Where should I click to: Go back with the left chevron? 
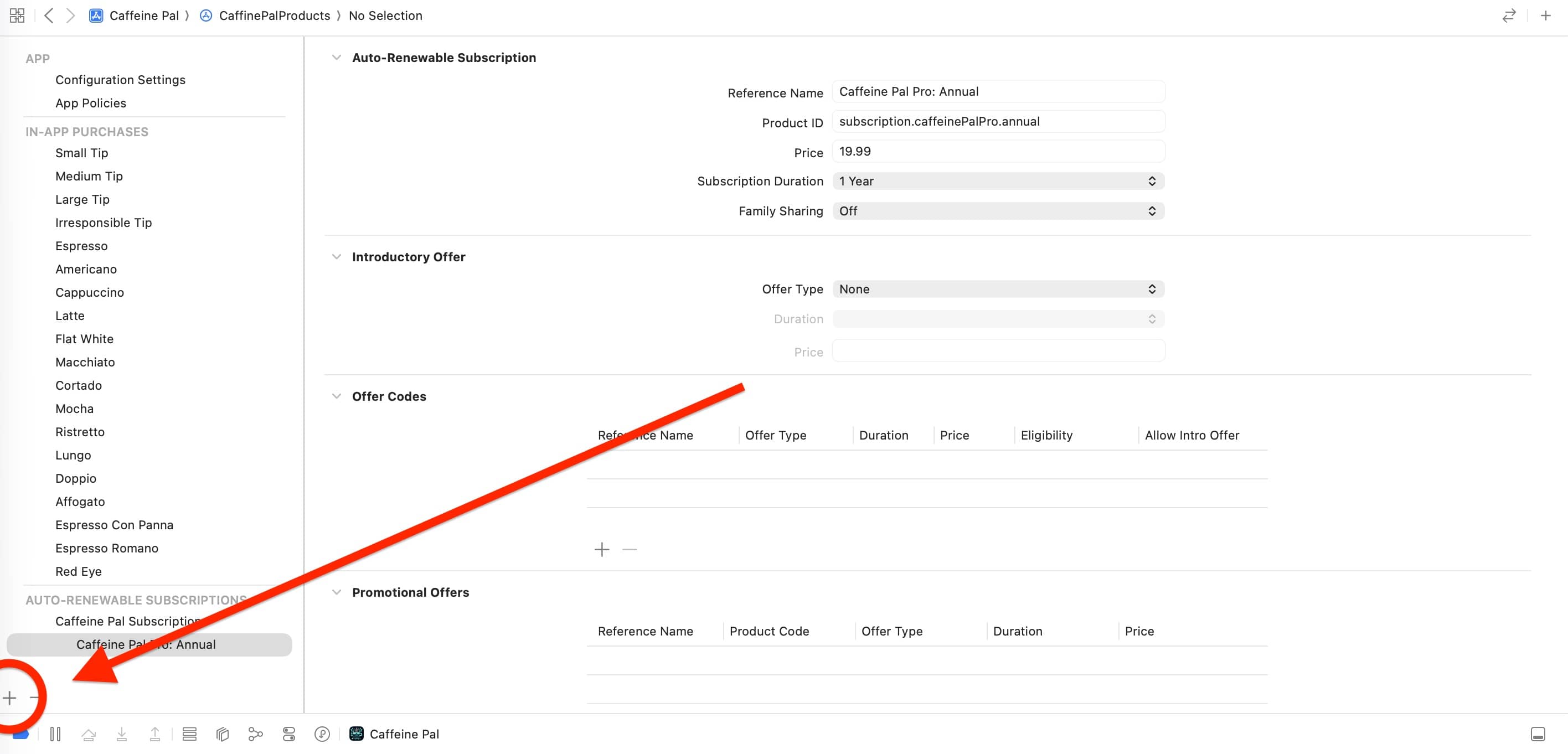point(49,15)
